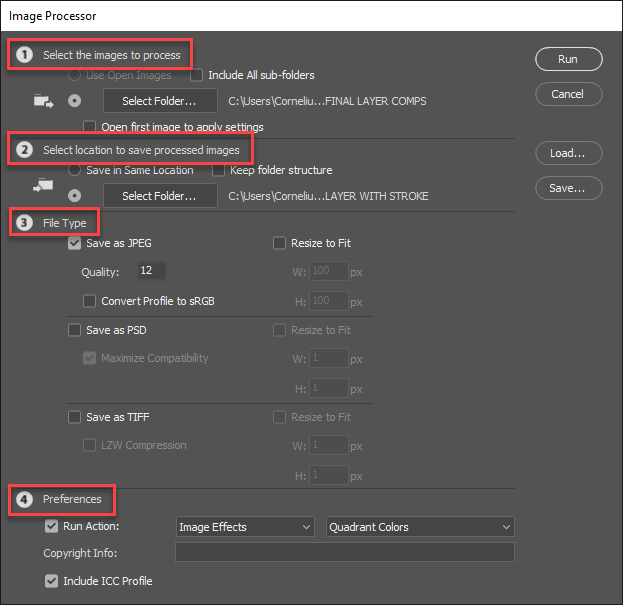Check Convert Profile to sRGB

(89, 301)
